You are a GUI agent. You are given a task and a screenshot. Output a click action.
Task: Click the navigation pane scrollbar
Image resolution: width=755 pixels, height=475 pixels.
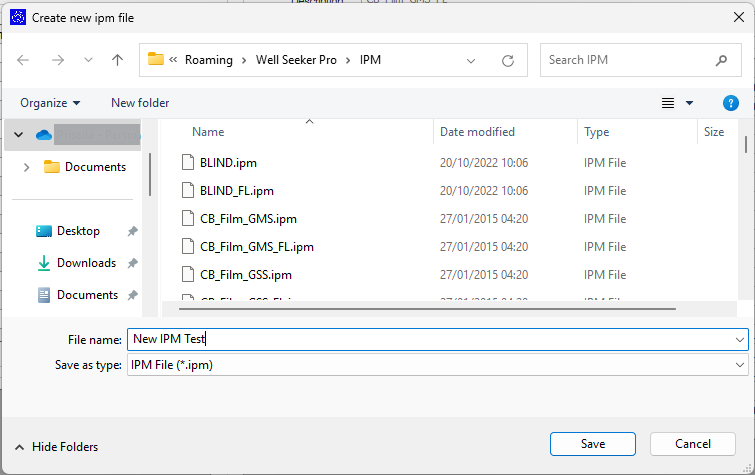pos(150,174)
